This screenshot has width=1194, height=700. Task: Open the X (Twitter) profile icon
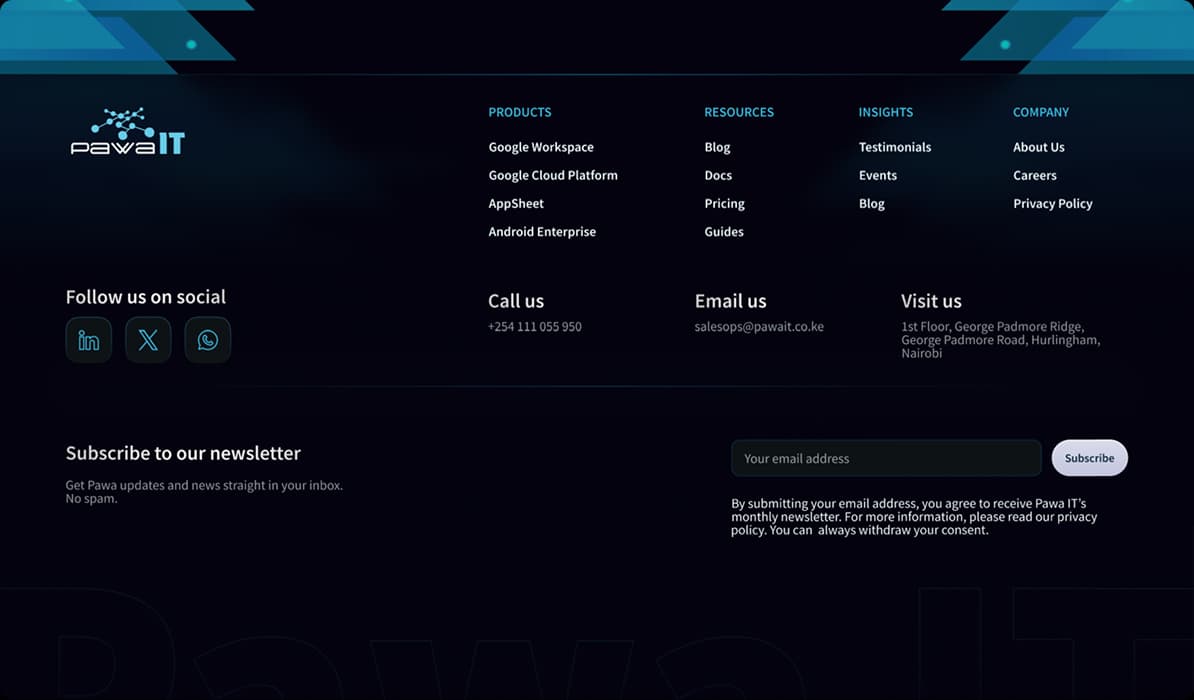pos(148,339)
